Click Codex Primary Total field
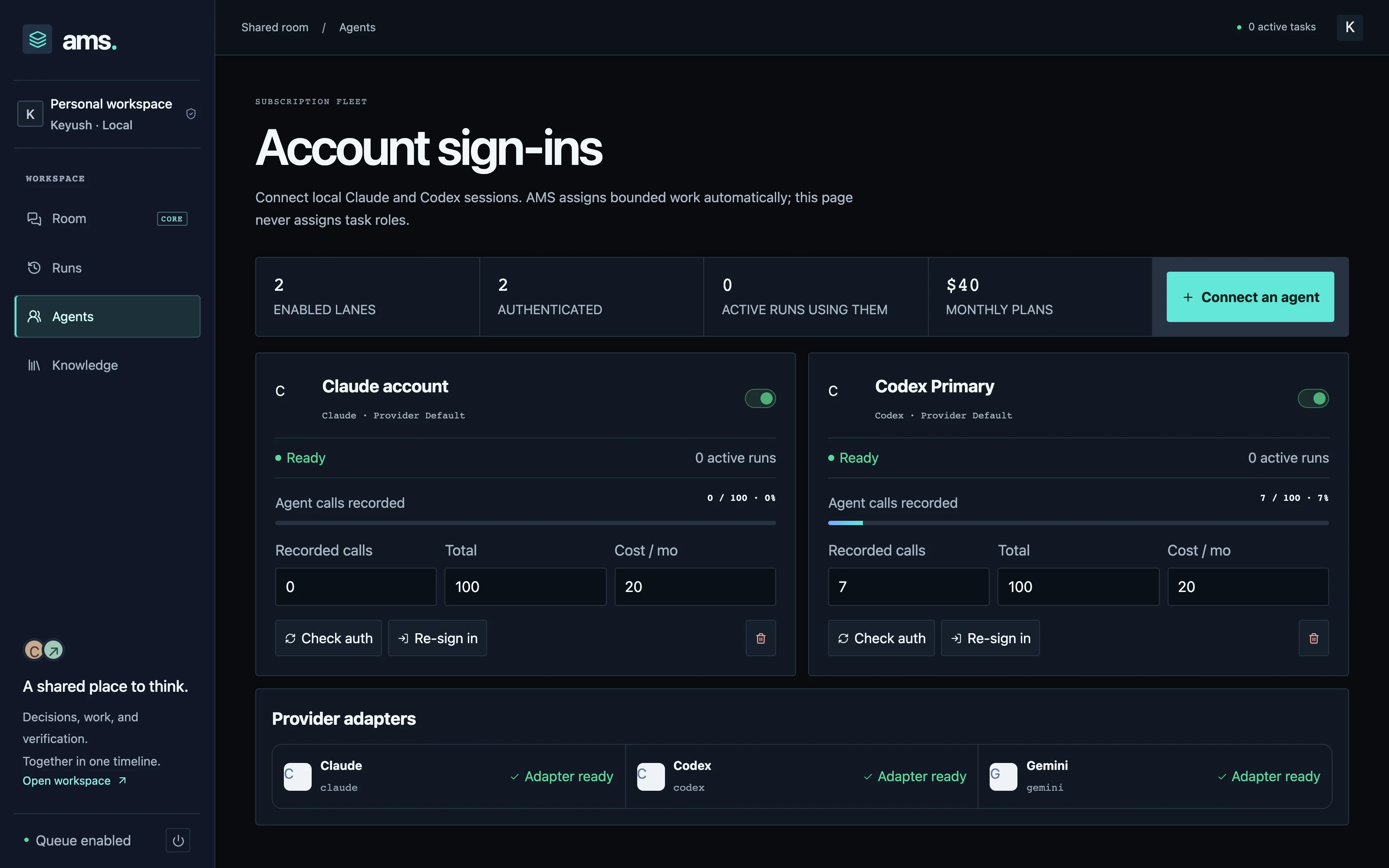Image resolution: width=1389 pixels, height=868 pixels. (1079, 587)
